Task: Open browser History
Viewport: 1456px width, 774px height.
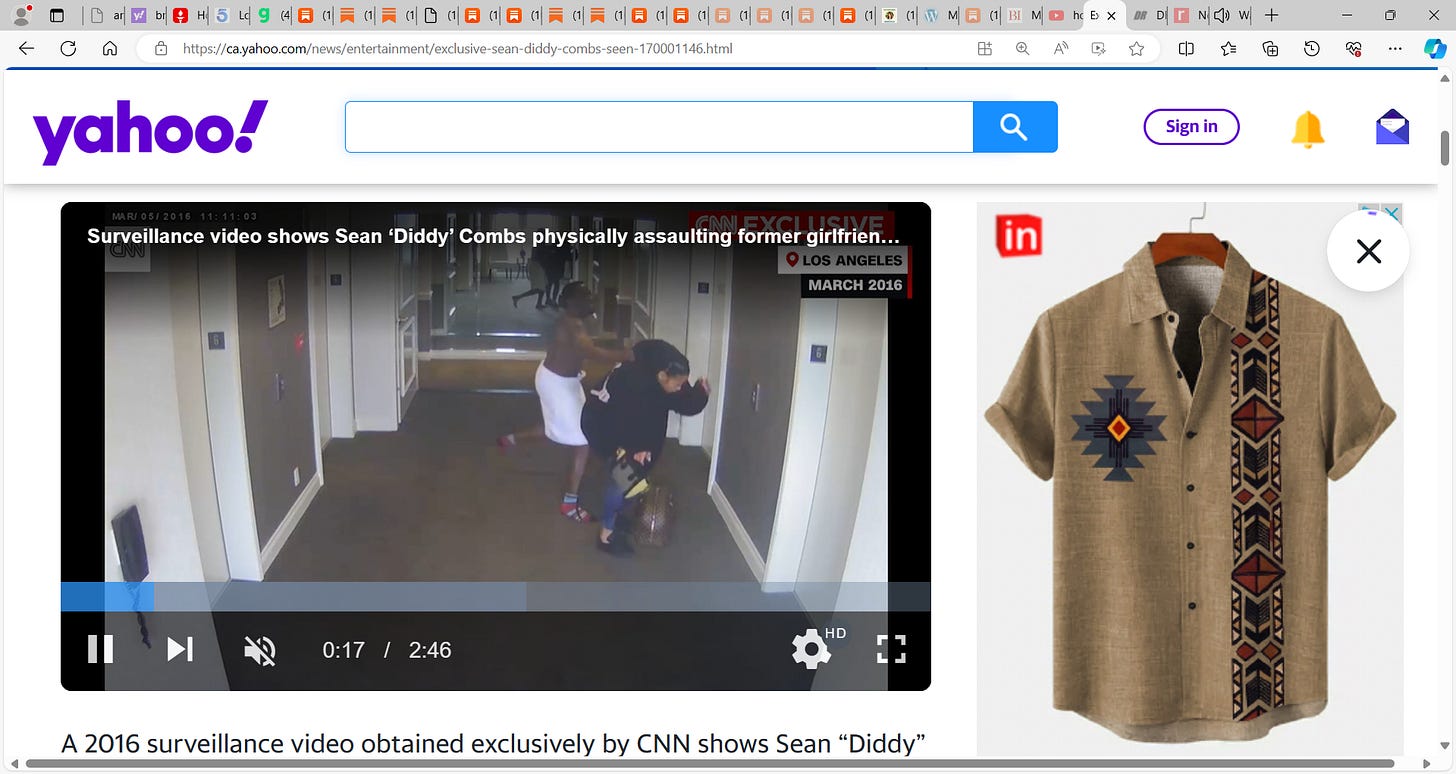Action: point(1312,48)
